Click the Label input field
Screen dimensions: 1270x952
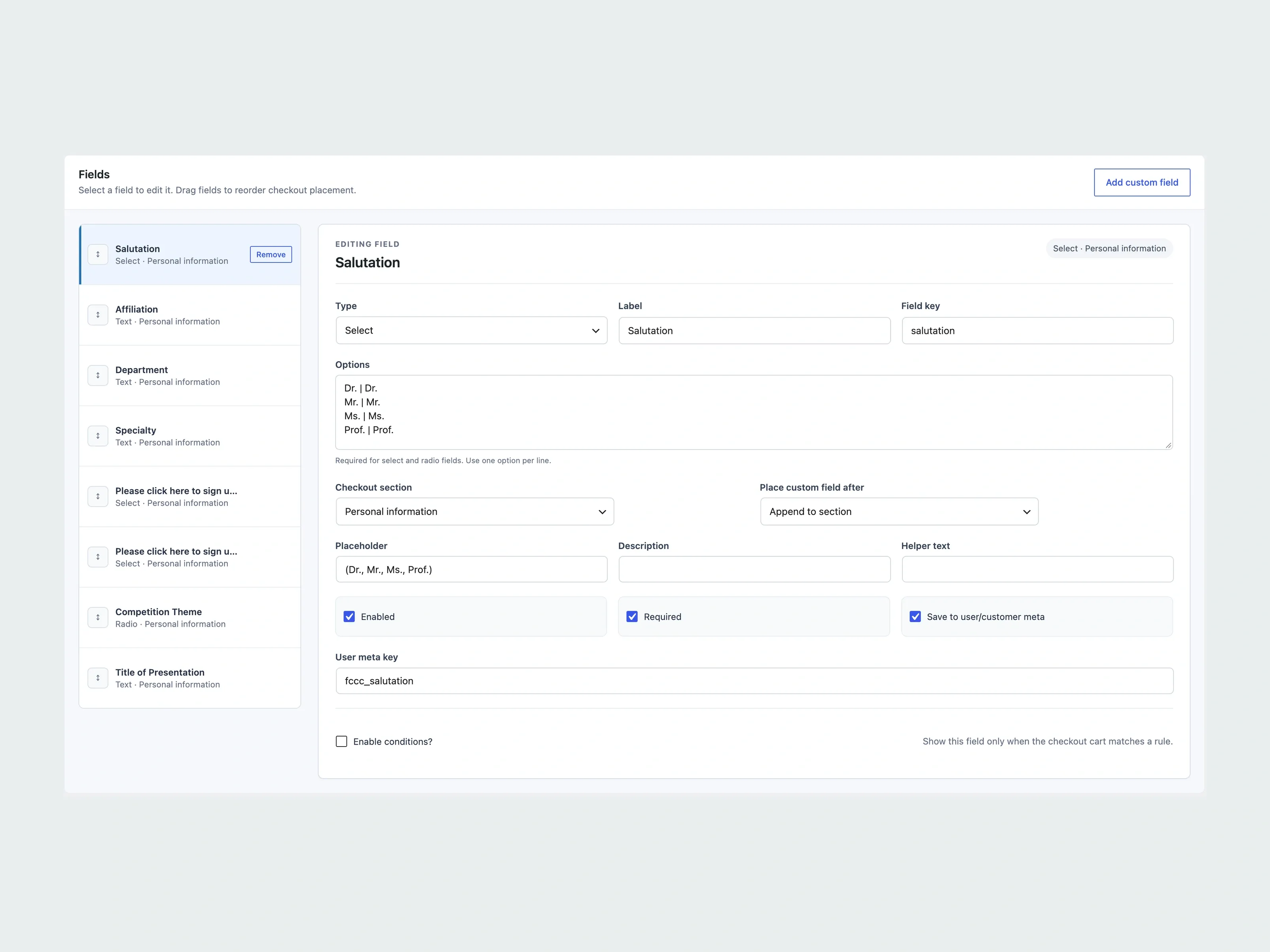[754, 330]
